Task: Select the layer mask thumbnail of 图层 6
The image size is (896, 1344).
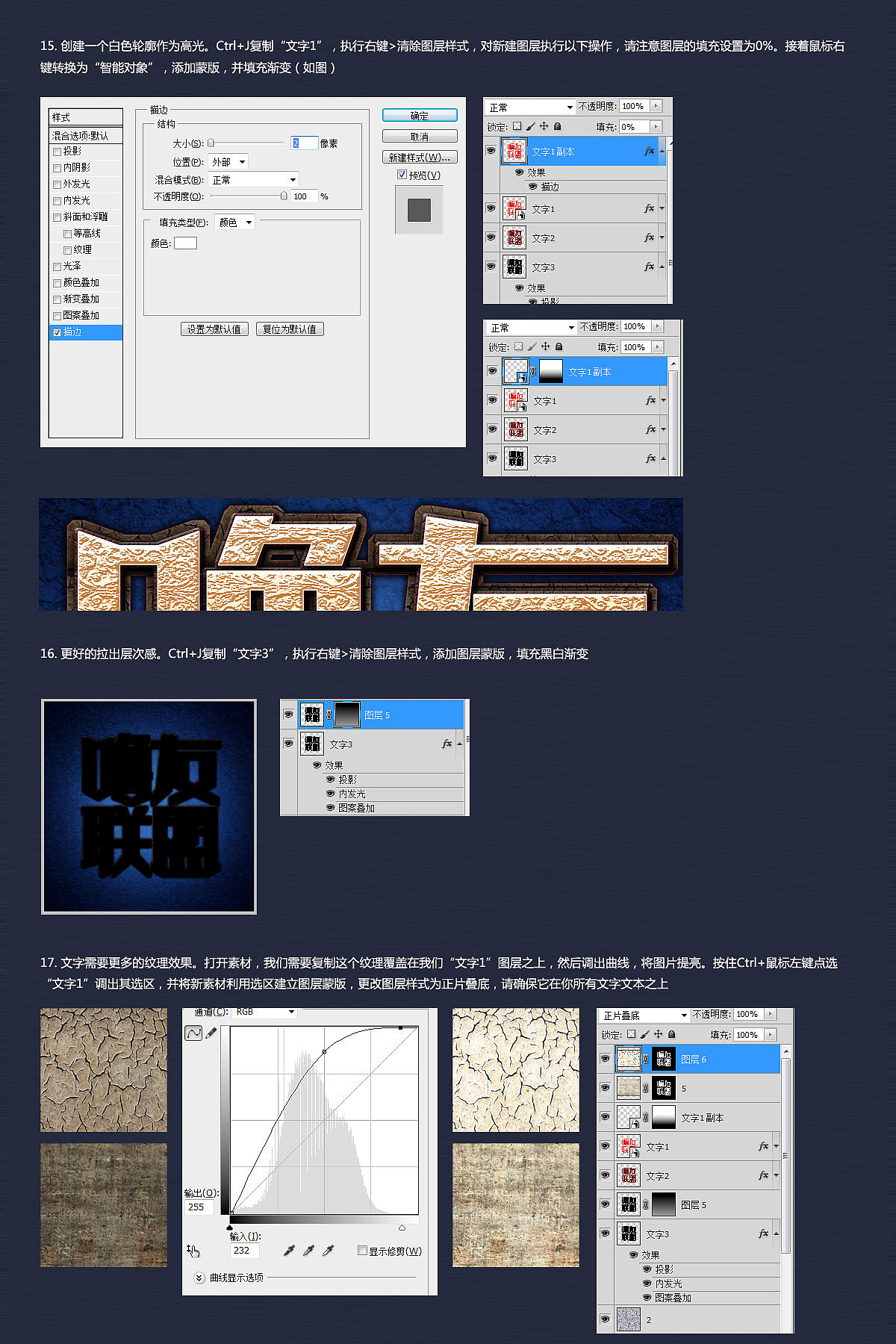Action: pos(663,1059)
